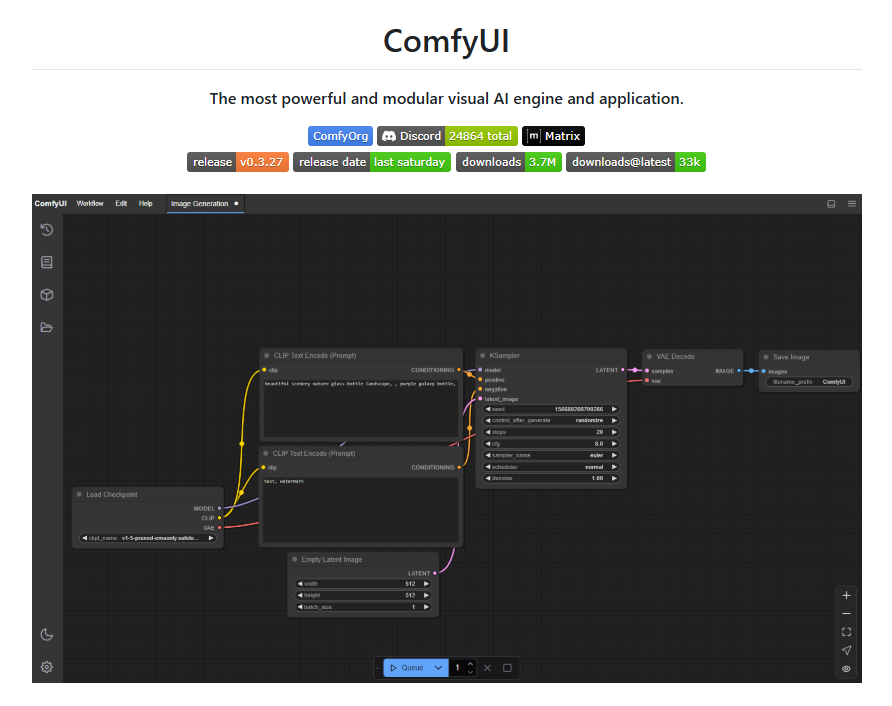
Task: Click positive prompt text area
Action: coord(361,408)
